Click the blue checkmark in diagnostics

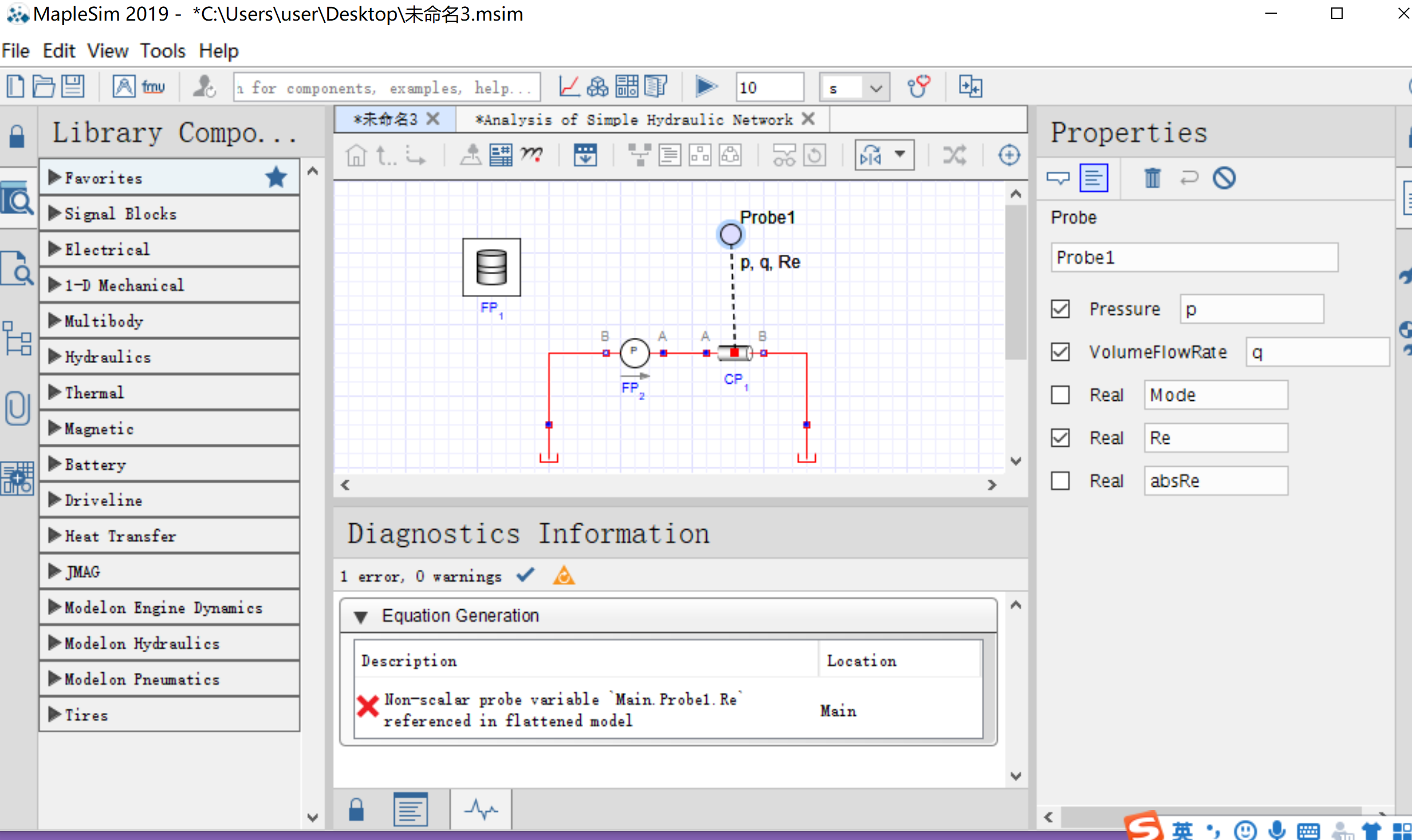tap(526, 574)
